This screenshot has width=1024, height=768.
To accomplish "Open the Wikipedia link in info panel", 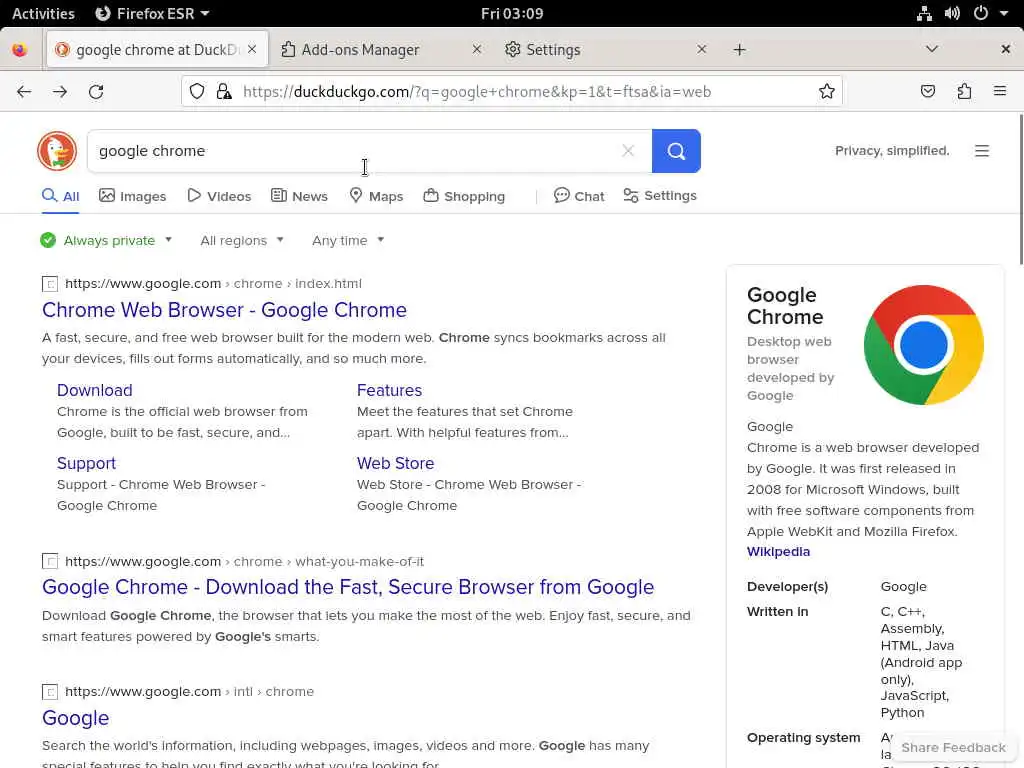I will (778, 551).
